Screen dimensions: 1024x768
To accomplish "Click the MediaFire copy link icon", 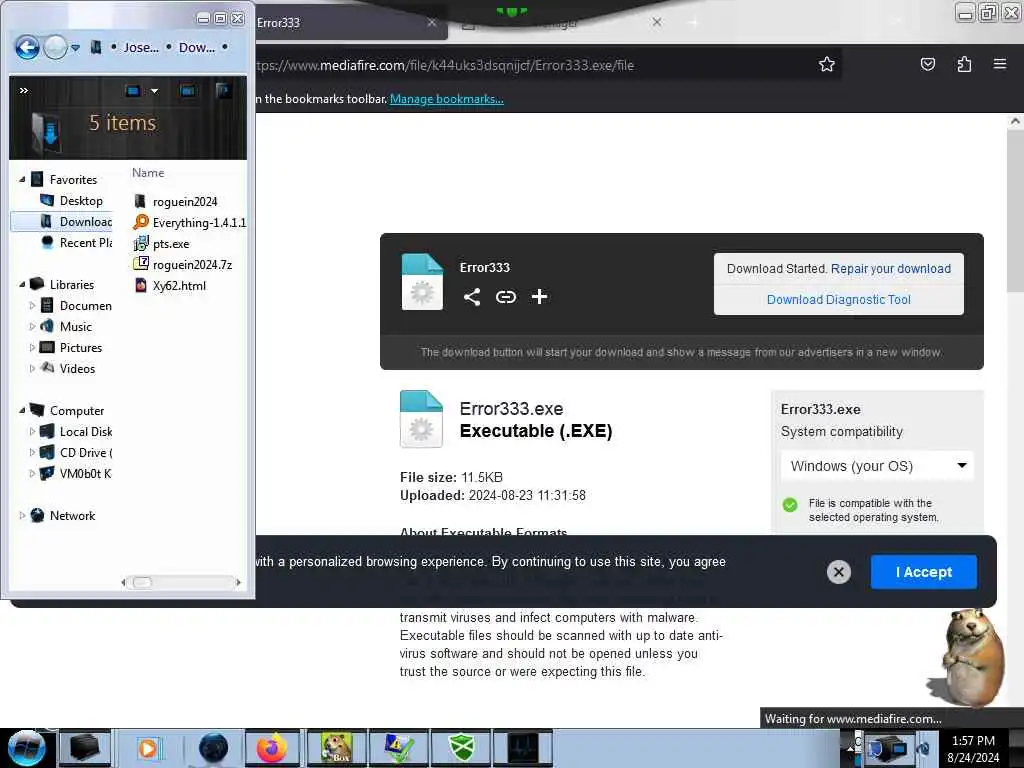I will [x=505, y=296].
